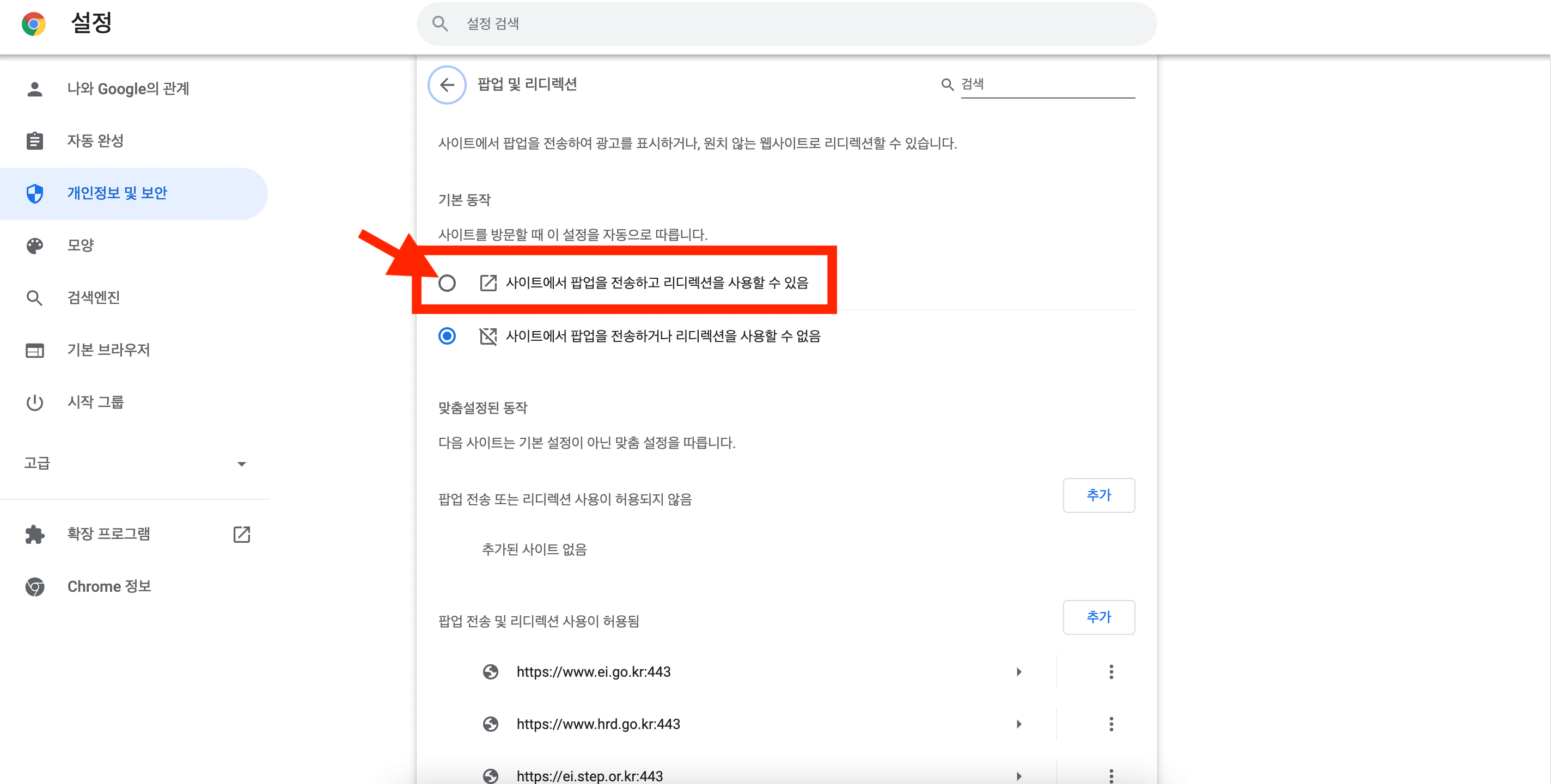Select radio blocking pop-ups and redirects

[447, 336]
